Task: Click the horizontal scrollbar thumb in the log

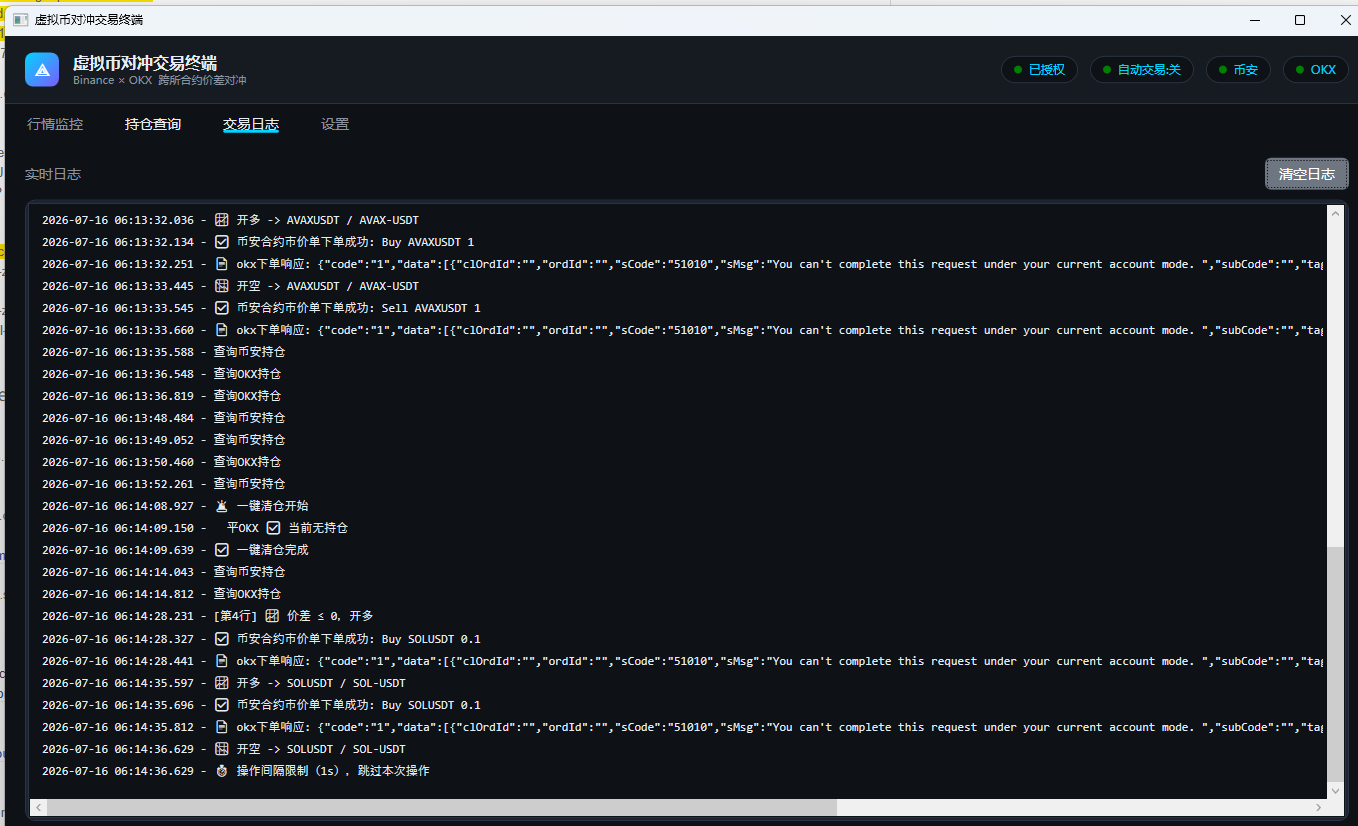Action: pos(442,807)
